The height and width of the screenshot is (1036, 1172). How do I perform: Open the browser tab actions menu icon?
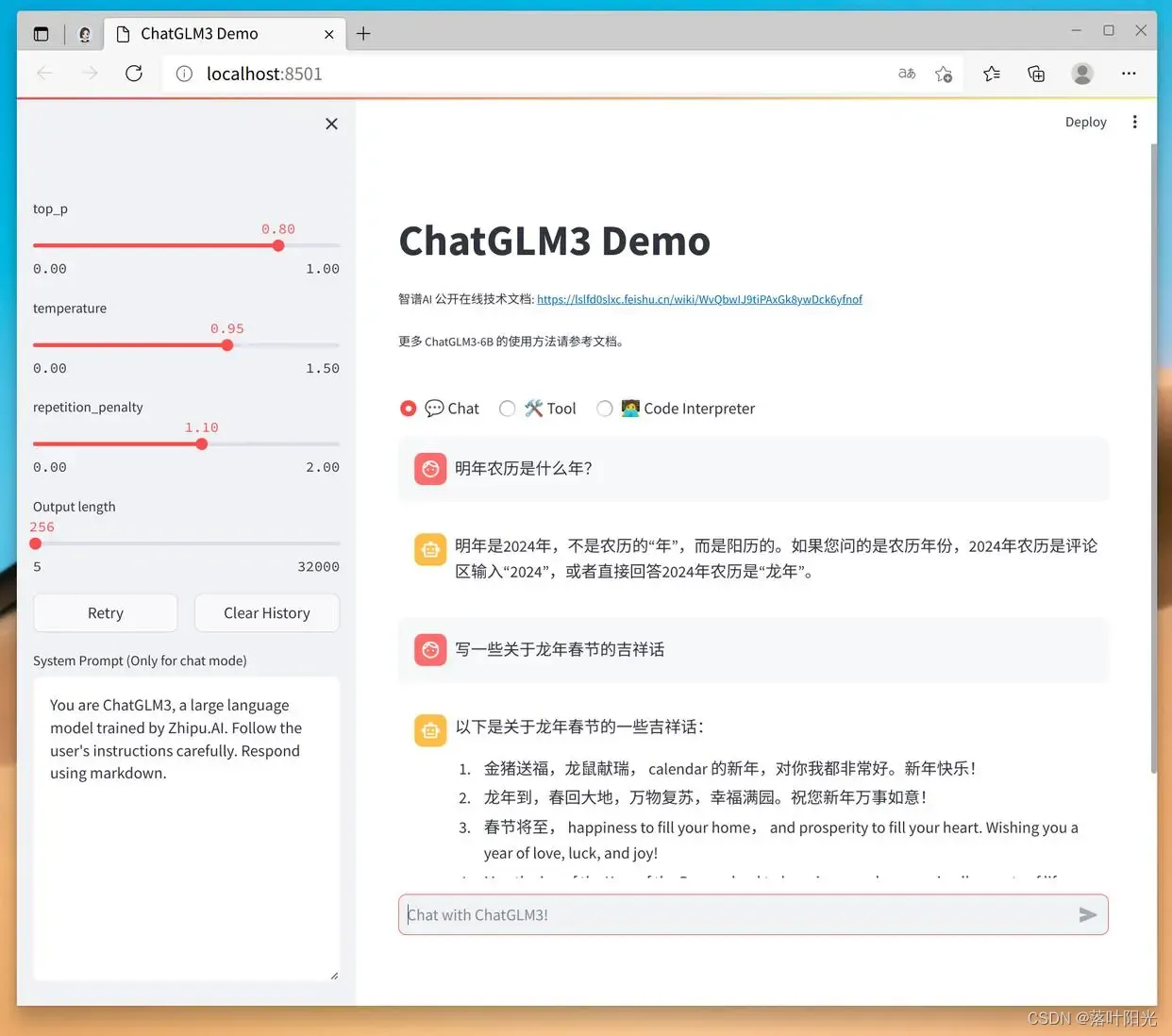tap(41, 34)
